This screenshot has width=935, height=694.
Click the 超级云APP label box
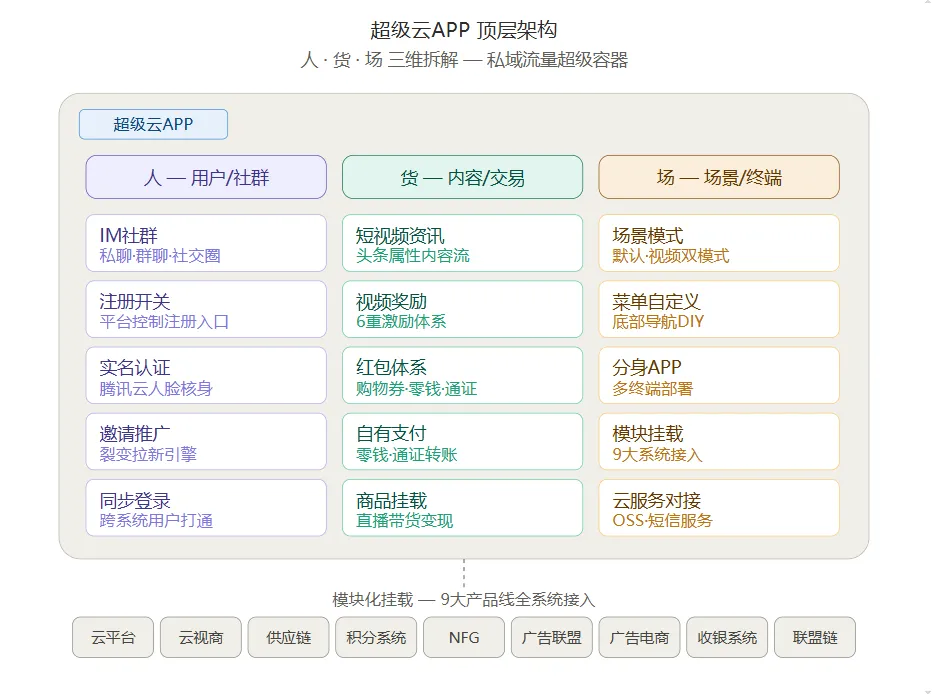coord(153,124)
